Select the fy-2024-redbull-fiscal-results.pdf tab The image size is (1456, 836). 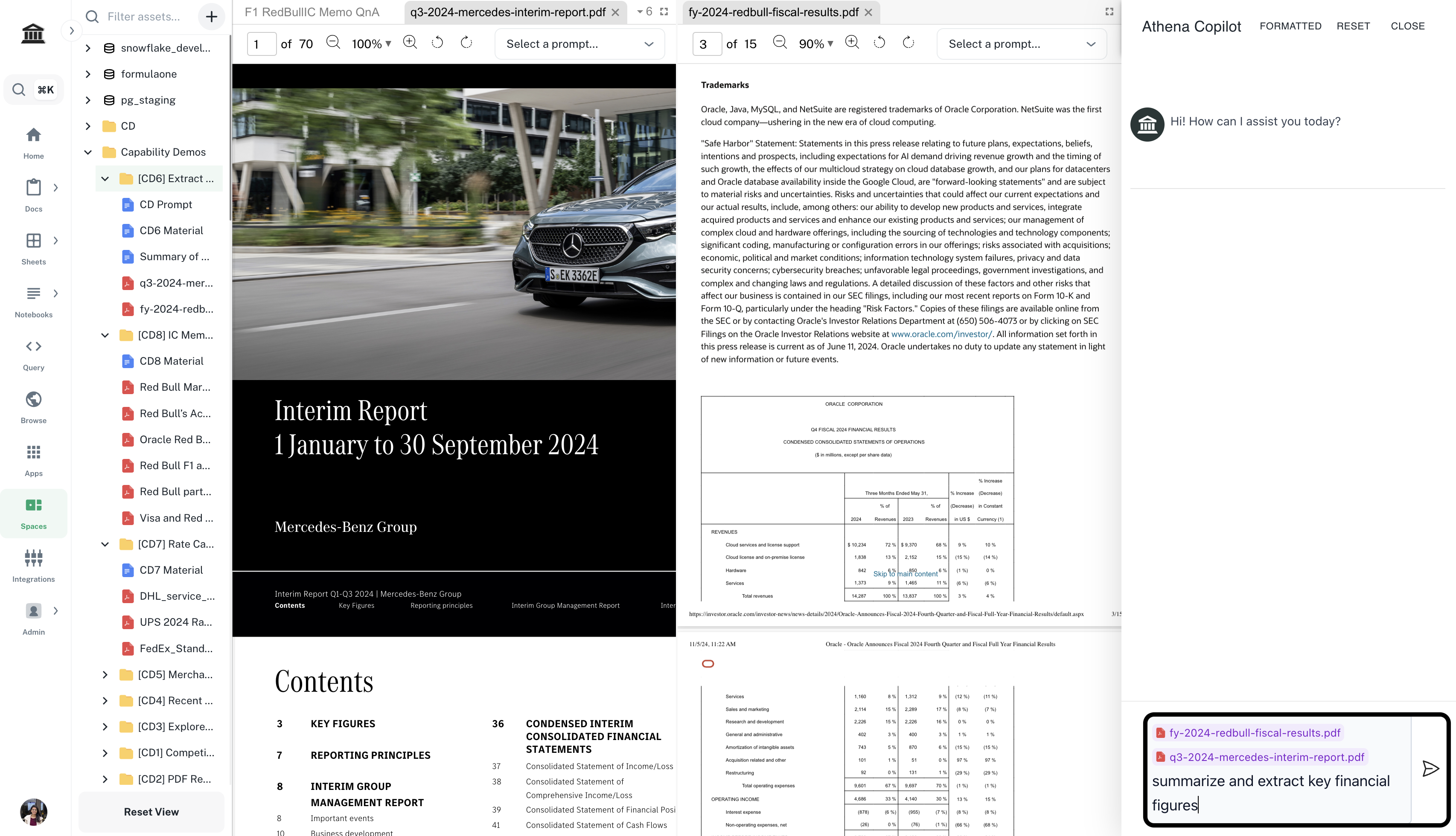point(773,12)
